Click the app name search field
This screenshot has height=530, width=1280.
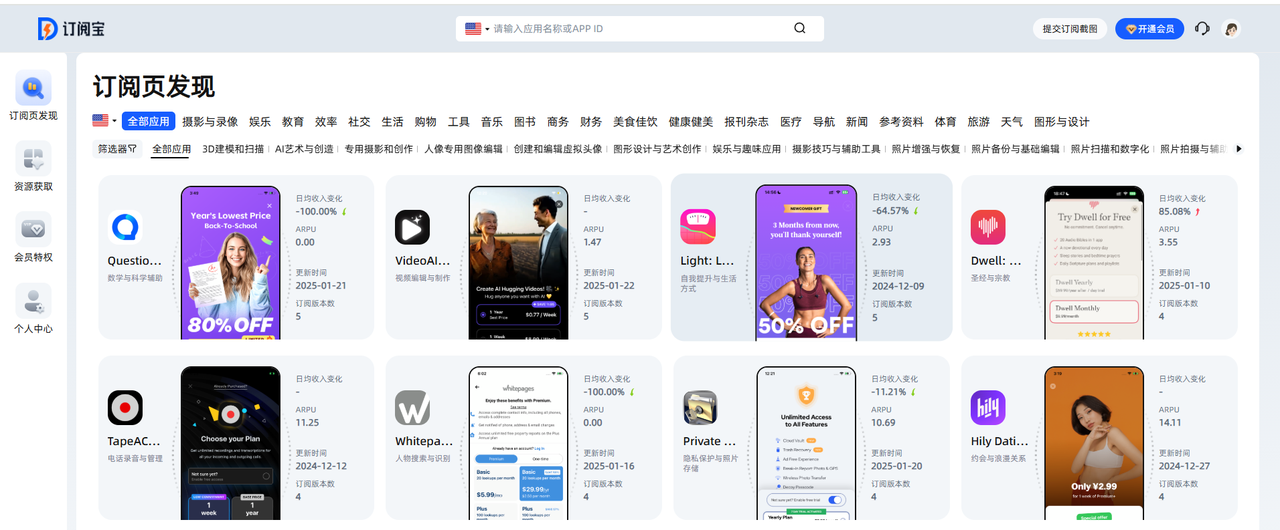(x=640, y=29)
